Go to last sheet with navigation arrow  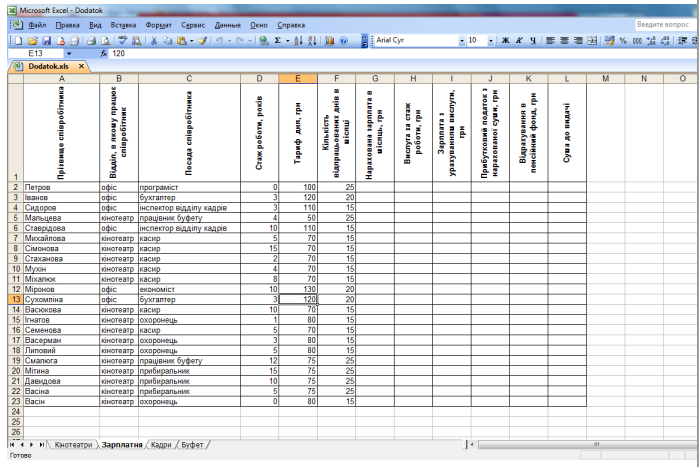(x=41, y=445)
